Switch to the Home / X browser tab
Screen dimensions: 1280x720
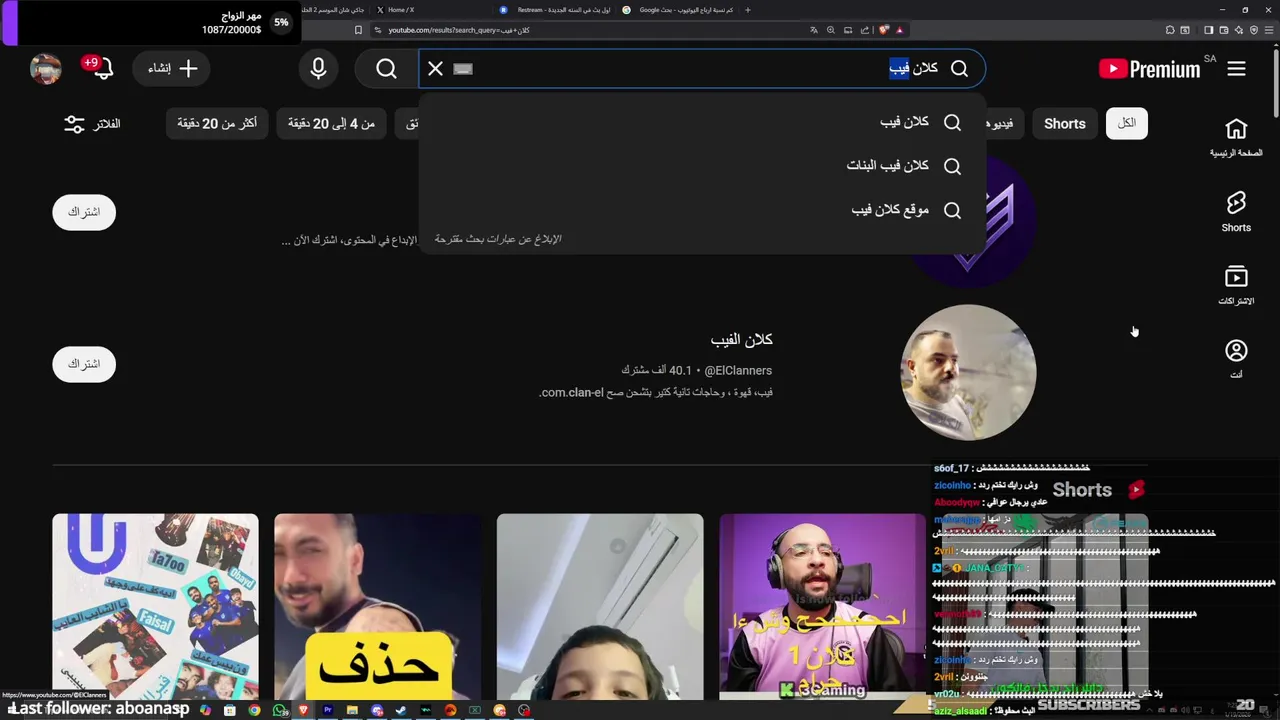coord(400,10)
